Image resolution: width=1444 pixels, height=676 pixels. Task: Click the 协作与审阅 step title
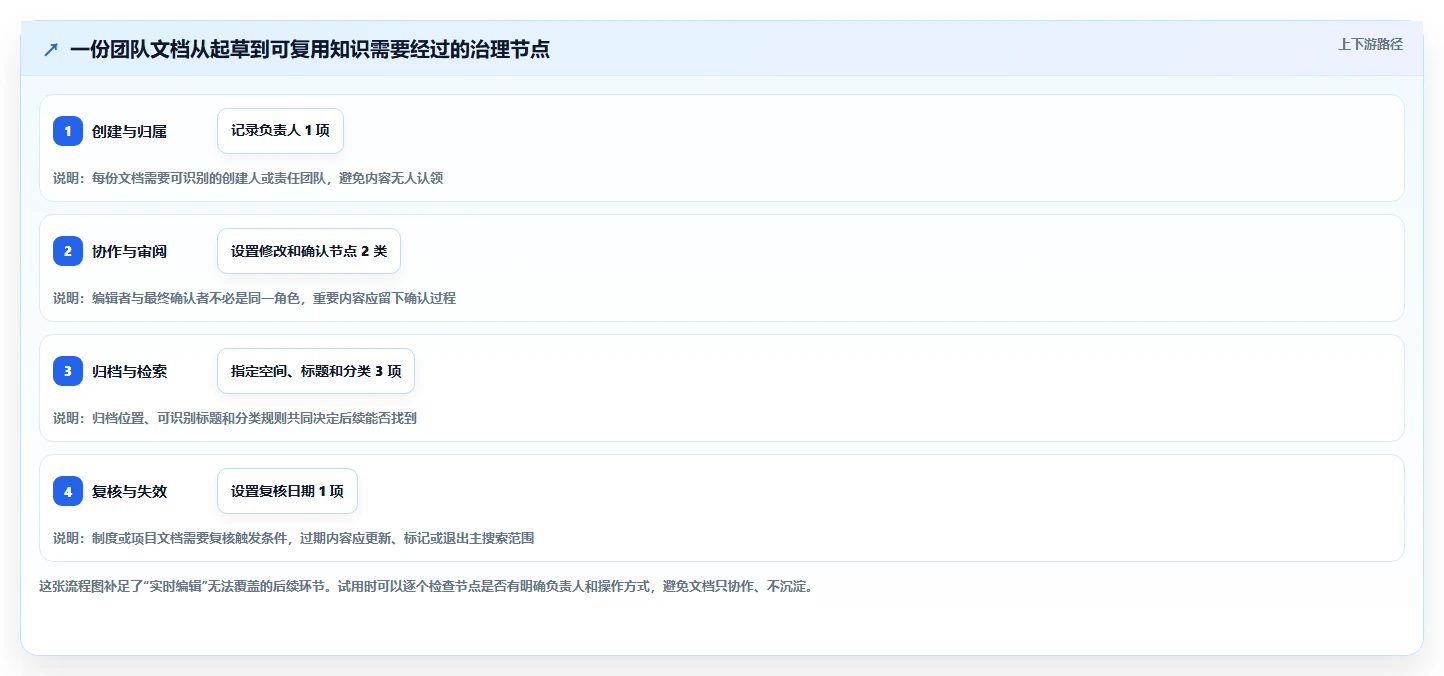point(129,251)
